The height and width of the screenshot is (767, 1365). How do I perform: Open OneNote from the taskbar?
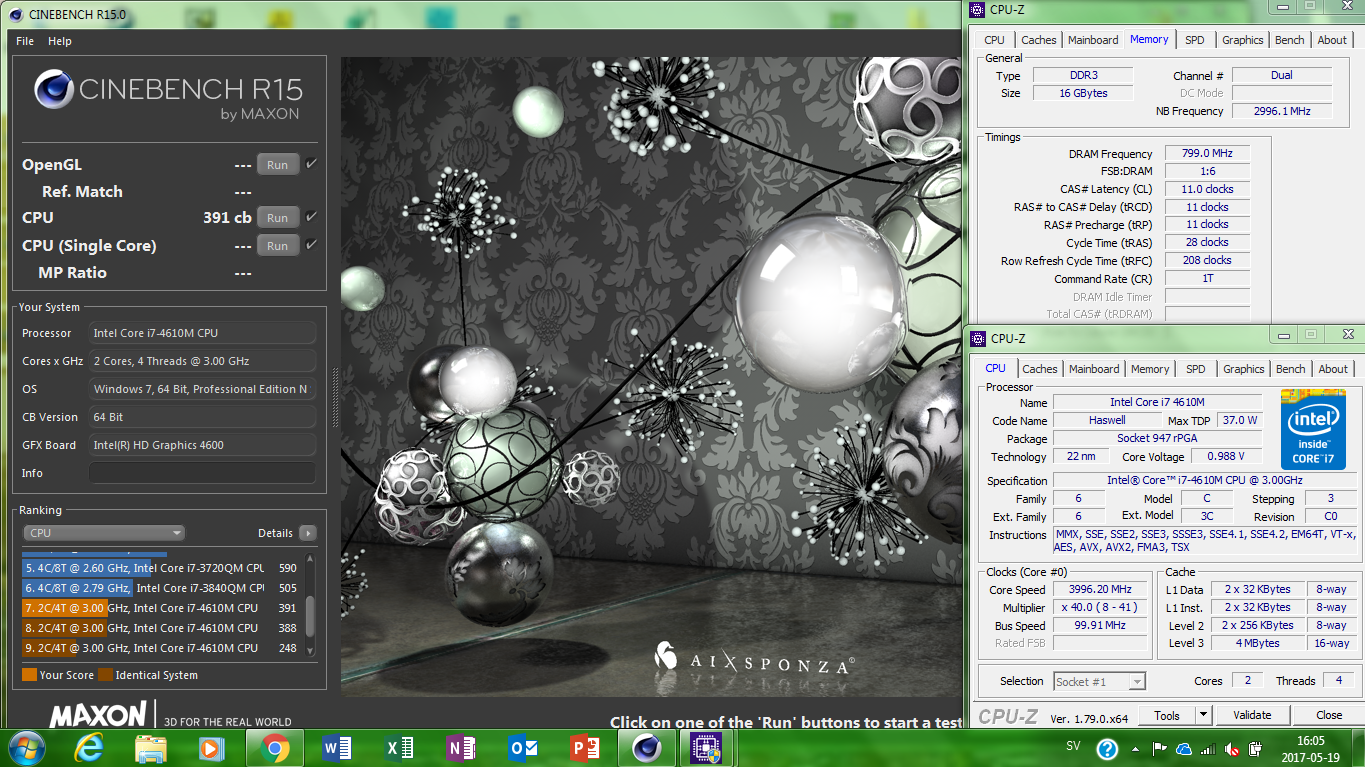click(461, 748)
